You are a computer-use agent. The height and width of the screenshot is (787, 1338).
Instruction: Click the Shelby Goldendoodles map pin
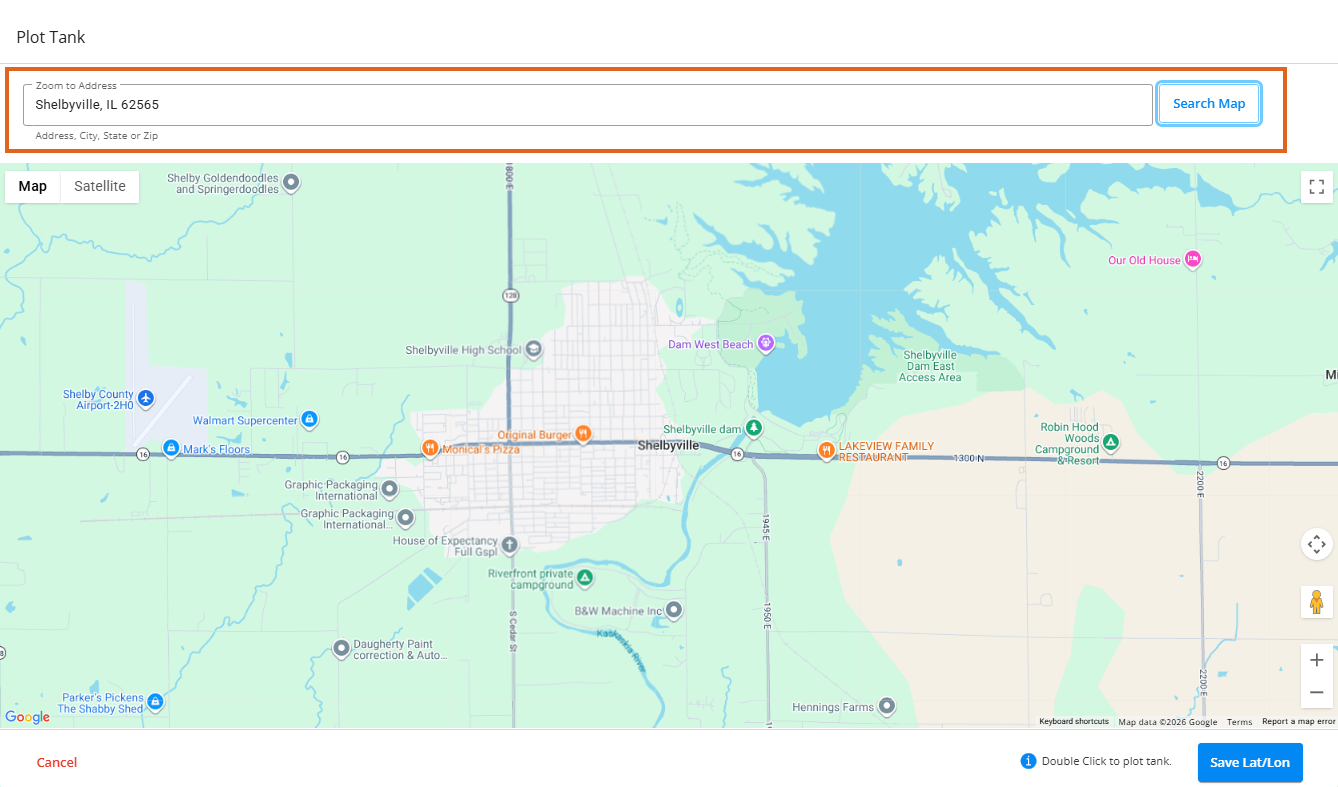[291, 183]
